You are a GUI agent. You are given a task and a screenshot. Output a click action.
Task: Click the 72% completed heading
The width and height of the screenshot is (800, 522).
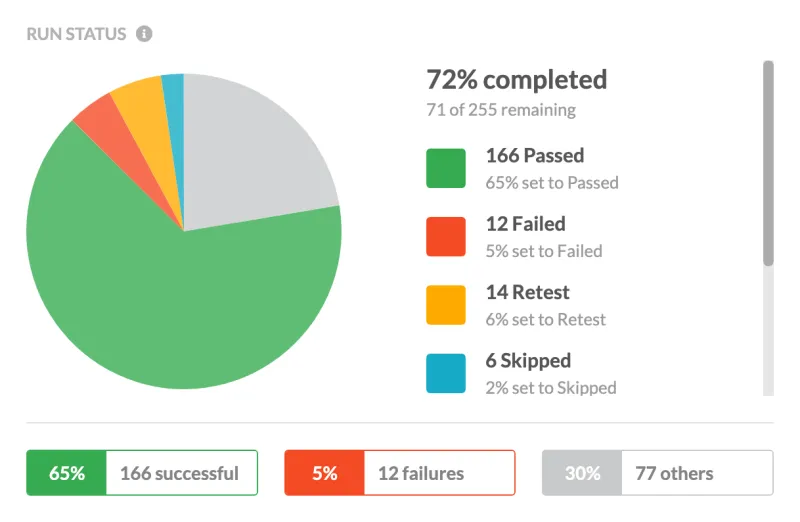(x=517, y=80)
